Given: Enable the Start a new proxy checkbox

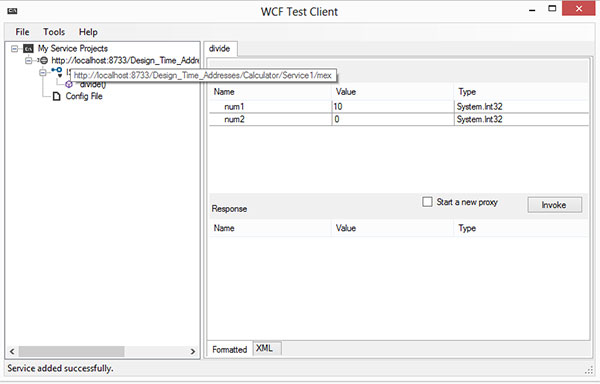Looking at the screenshot, I should point(427,202).
